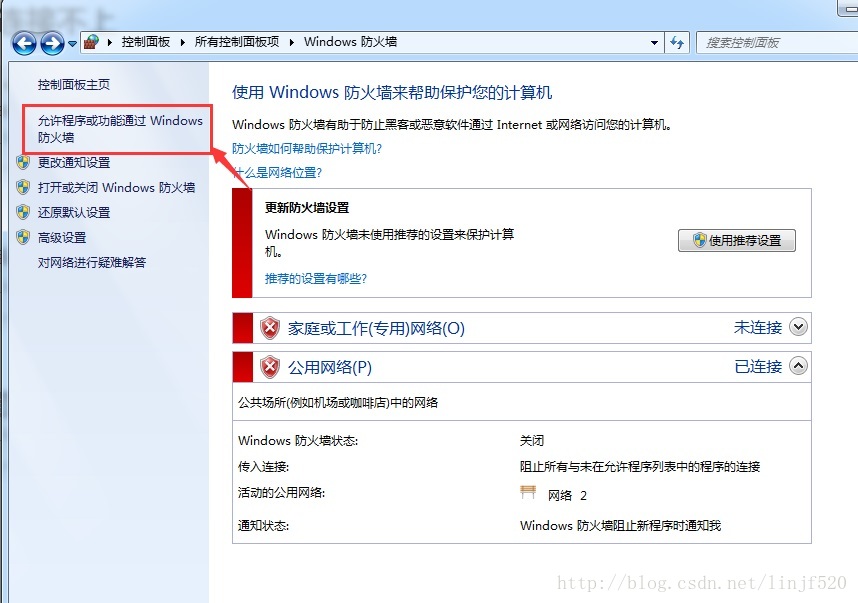858x603 pixels.
Task: Click the Control Panel icon in address bar
Action: click(x=91, y=42)
